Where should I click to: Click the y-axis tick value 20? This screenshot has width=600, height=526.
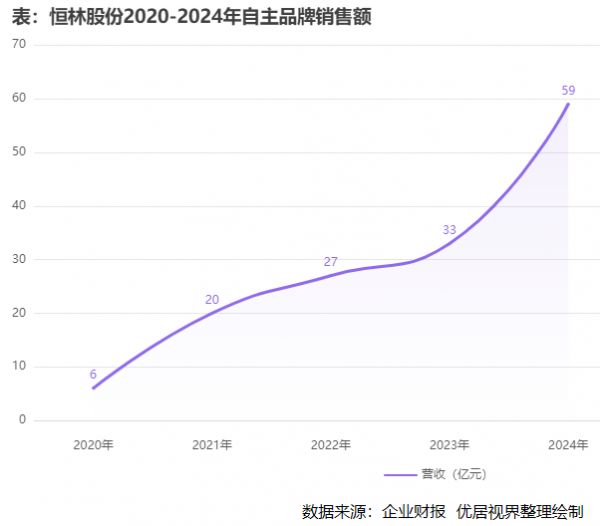pyautogui.click(x=19, y=313)
